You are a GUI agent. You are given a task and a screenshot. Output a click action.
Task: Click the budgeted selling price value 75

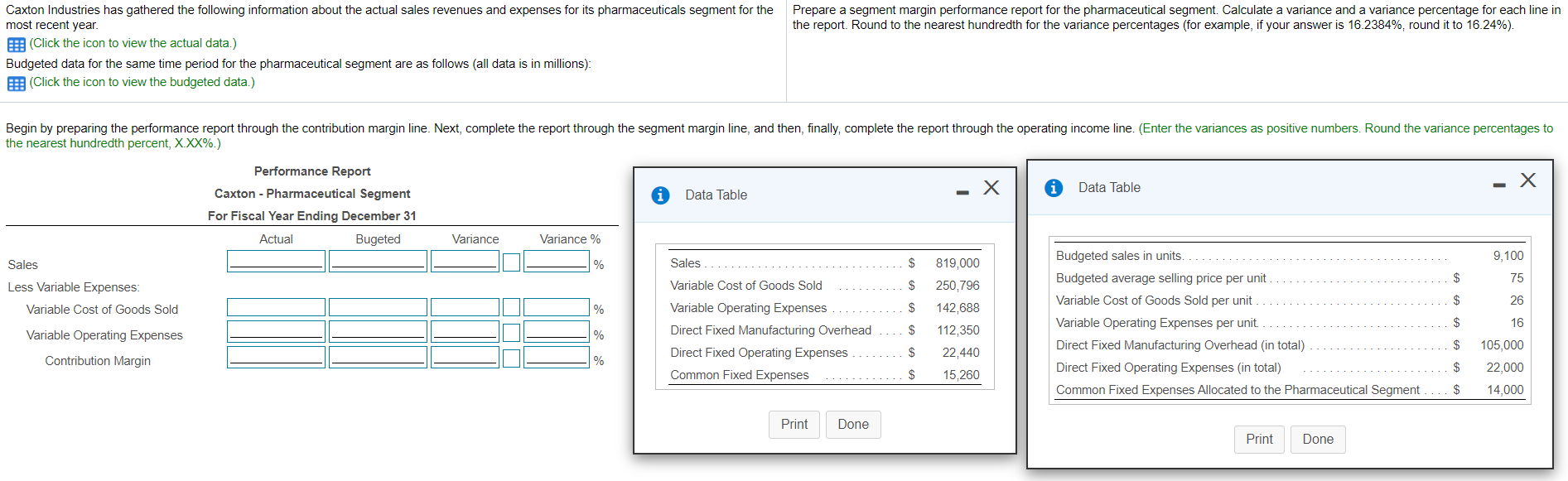click(1517, 278)
